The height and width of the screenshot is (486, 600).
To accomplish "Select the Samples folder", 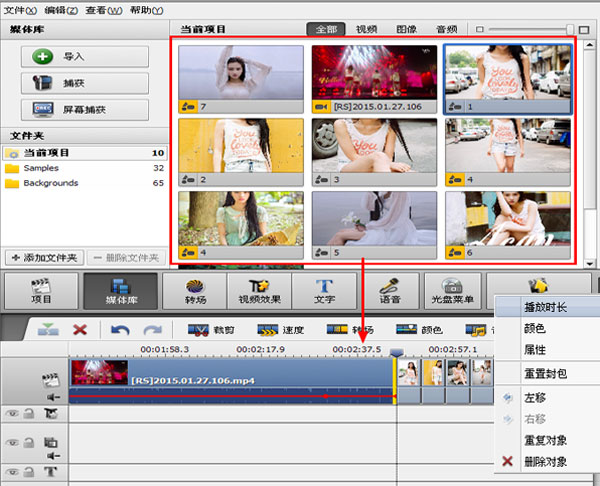I will [x=85, y=168].
